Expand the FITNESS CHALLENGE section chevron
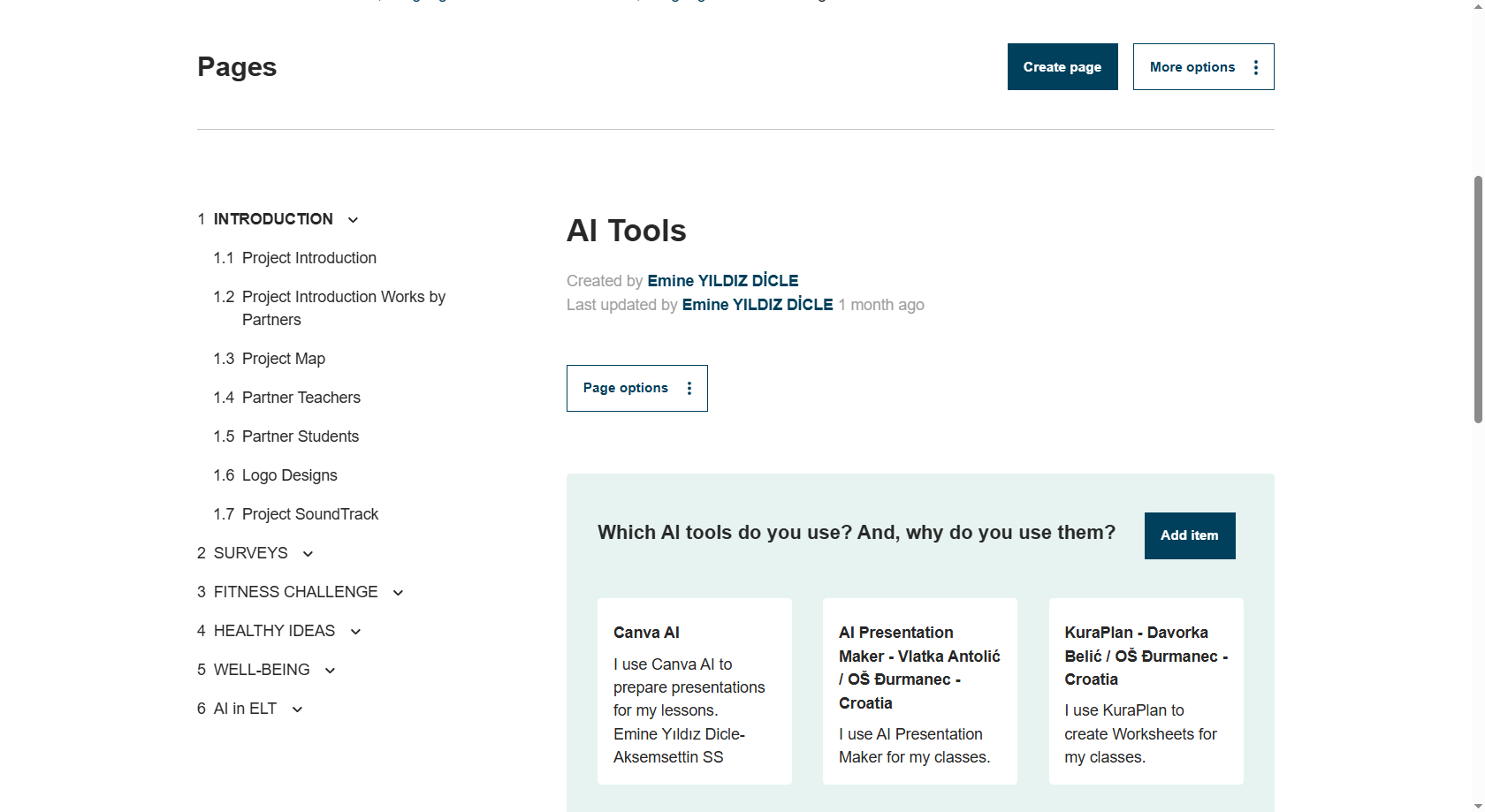This screenshot has width=1485, height=812. [x=398, y=593]
